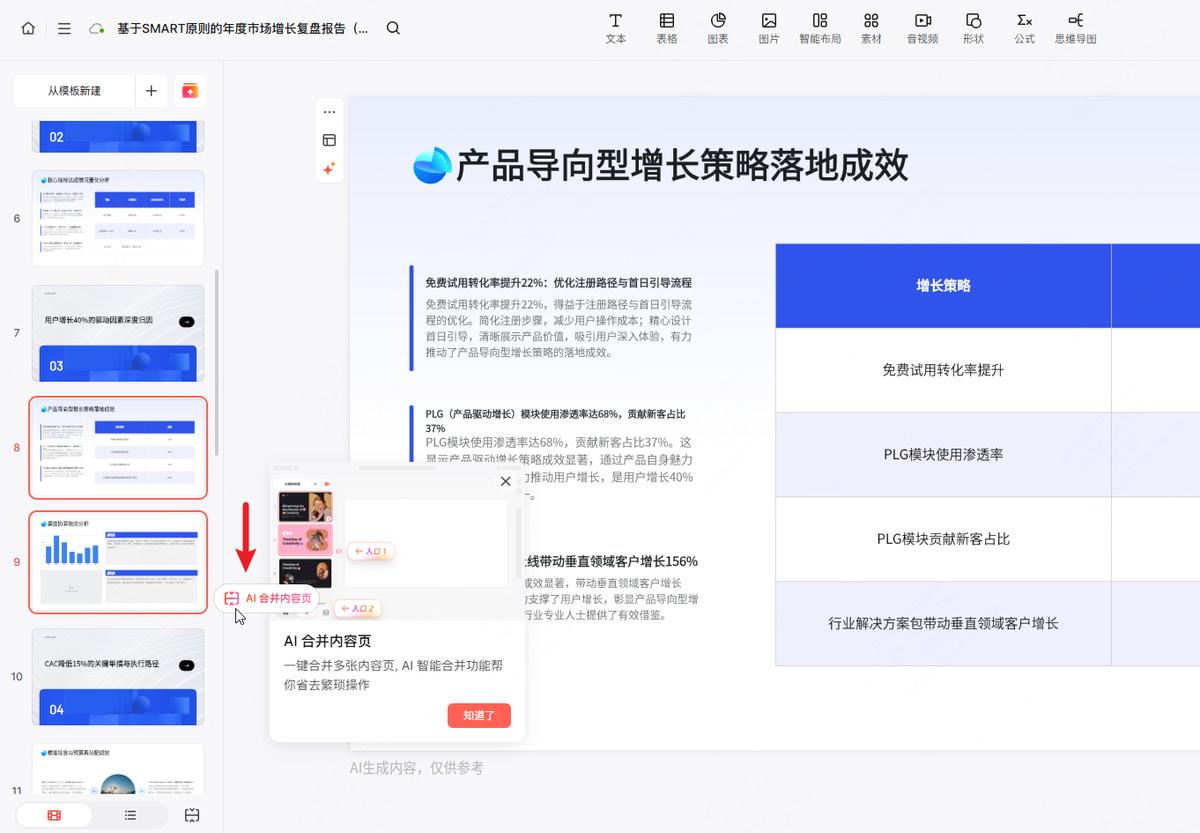Select slide 10 section thumbnail 04
This screenshot has height=833, width=1200.
click(x=118, y=677)
